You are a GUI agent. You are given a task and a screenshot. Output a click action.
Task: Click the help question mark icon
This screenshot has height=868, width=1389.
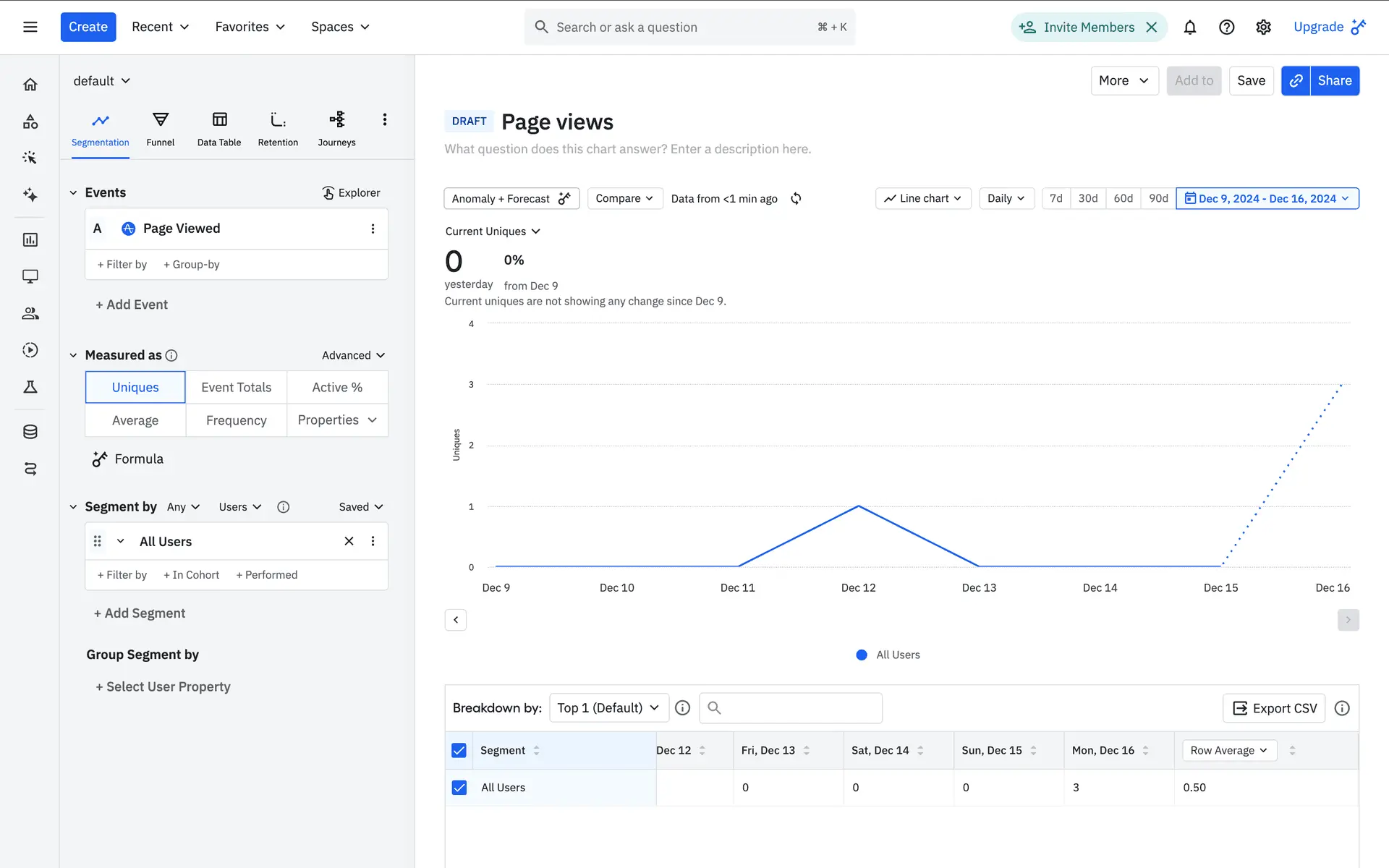[x=1226, y=27]
